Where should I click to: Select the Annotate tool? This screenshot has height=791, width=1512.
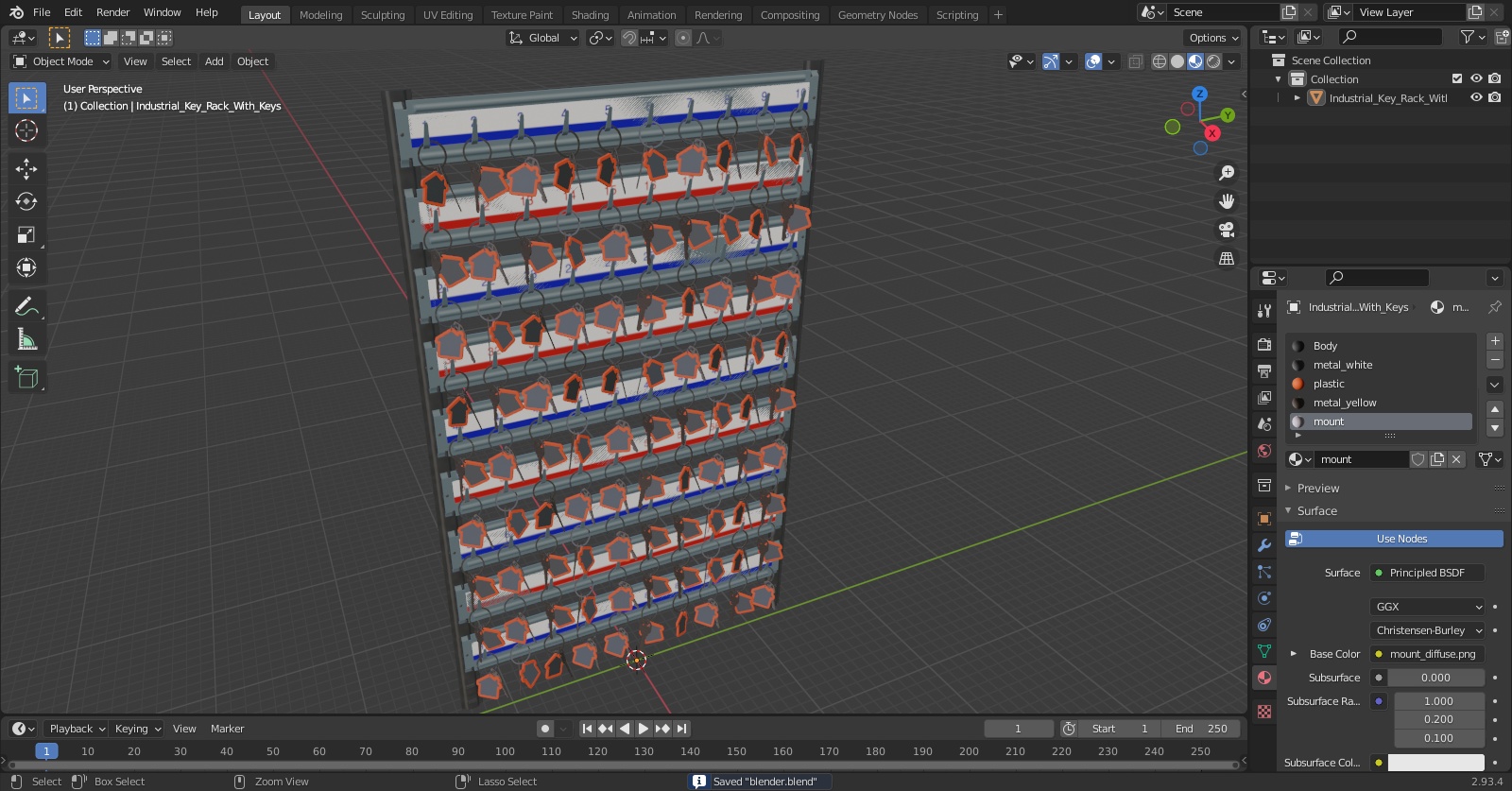point(26,306)
